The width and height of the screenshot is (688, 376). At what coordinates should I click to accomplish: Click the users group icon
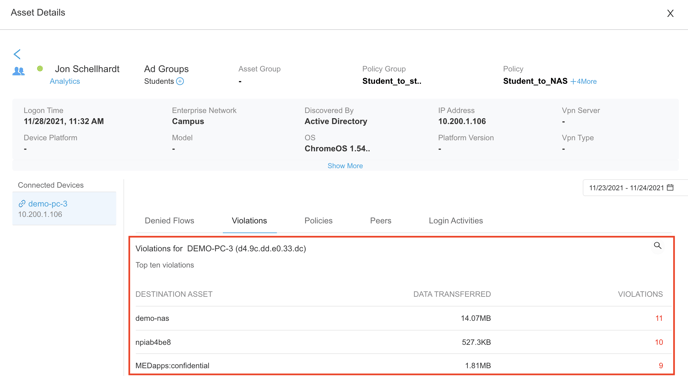18,71
